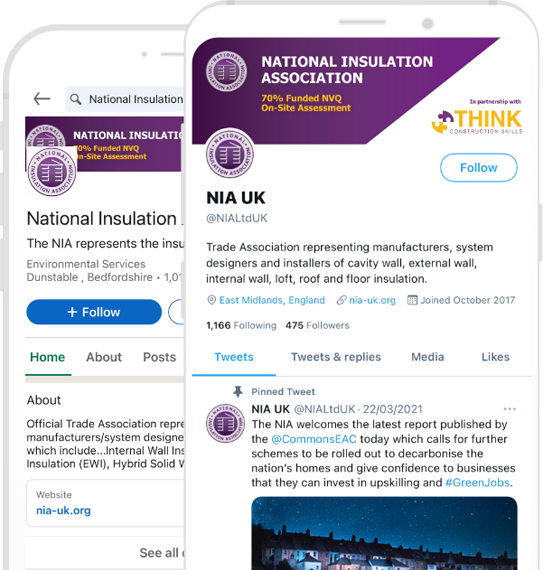Click the National Insulation search field
543x570 pixels.
tap(125, 99)
